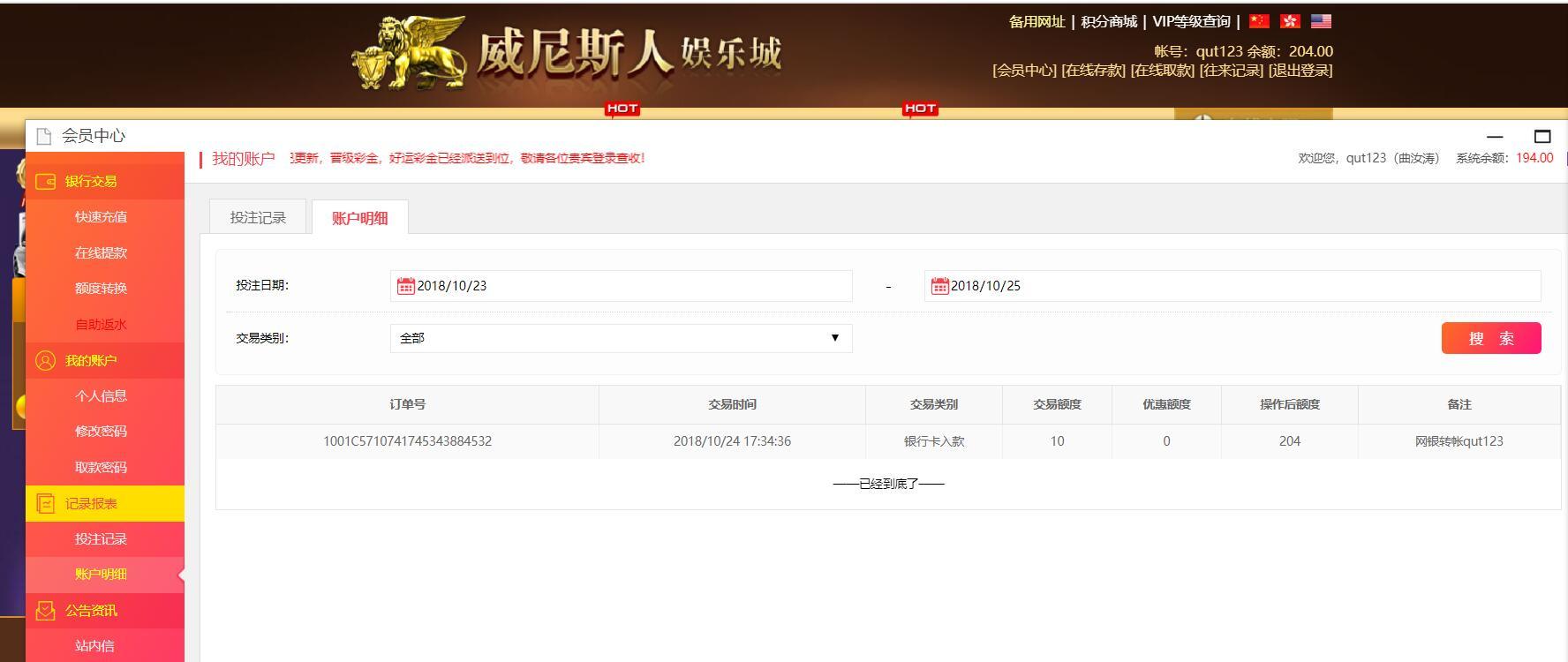Image resolution: width=1568 pixels, height=662 pixels.
Task: Open 自助返水 in the sidebar menu
Action: point(101,324)
